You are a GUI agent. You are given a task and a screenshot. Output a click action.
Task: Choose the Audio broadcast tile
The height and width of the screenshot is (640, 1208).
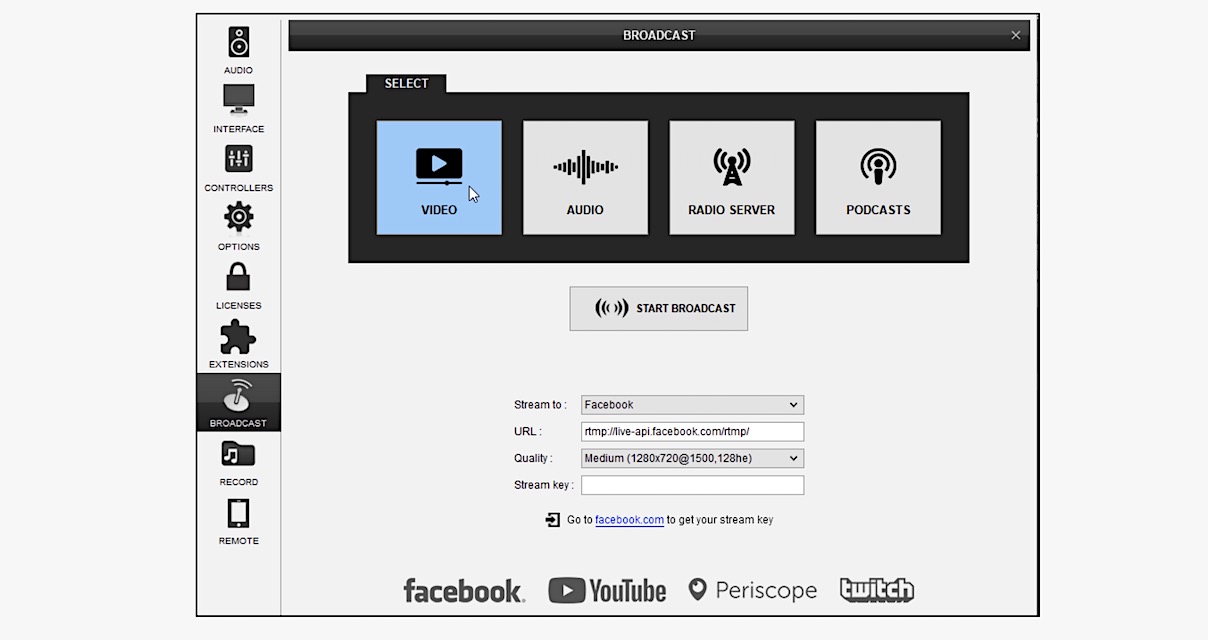click(585, 178)
